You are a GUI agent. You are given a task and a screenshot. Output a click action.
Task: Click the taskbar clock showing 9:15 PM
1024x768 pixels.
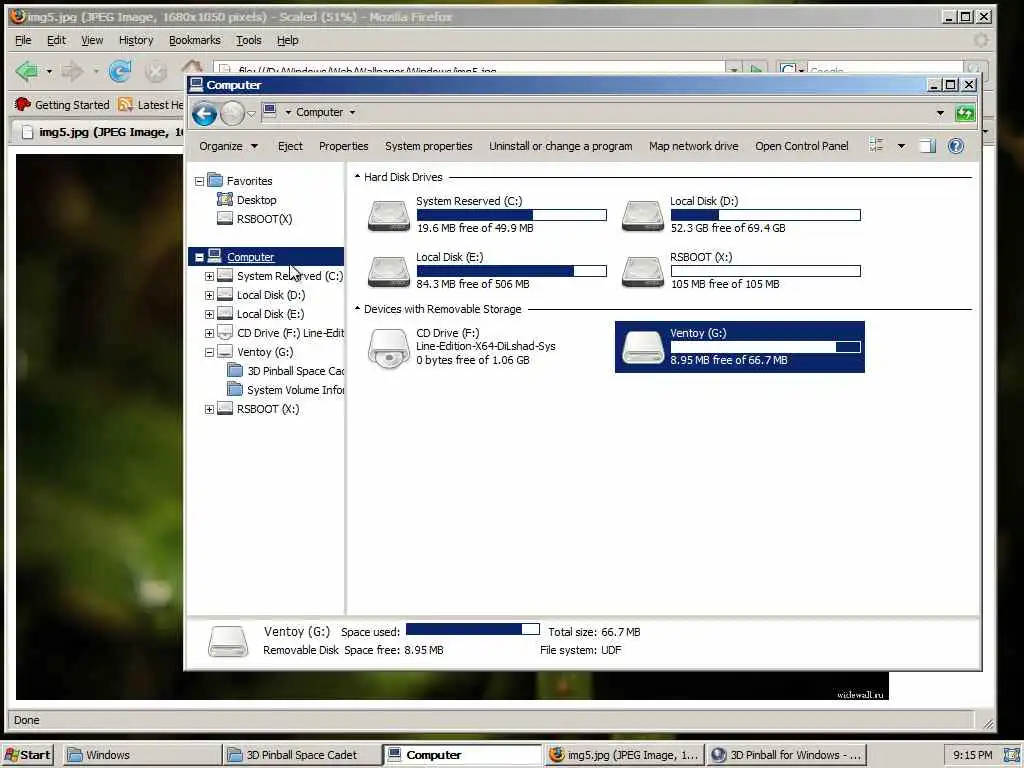coord(972,755)
